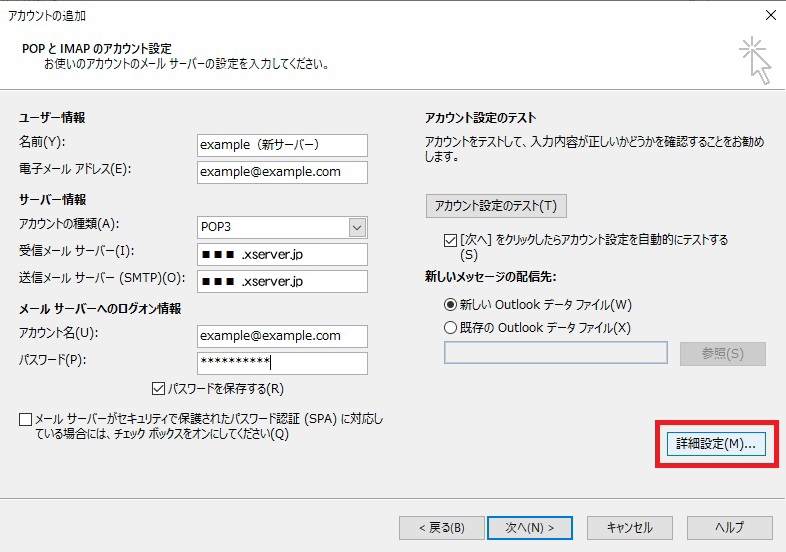Click the 電子メール アドレス input field
Image resolution: width=786 pixels, height=552 pixels.
282,172
